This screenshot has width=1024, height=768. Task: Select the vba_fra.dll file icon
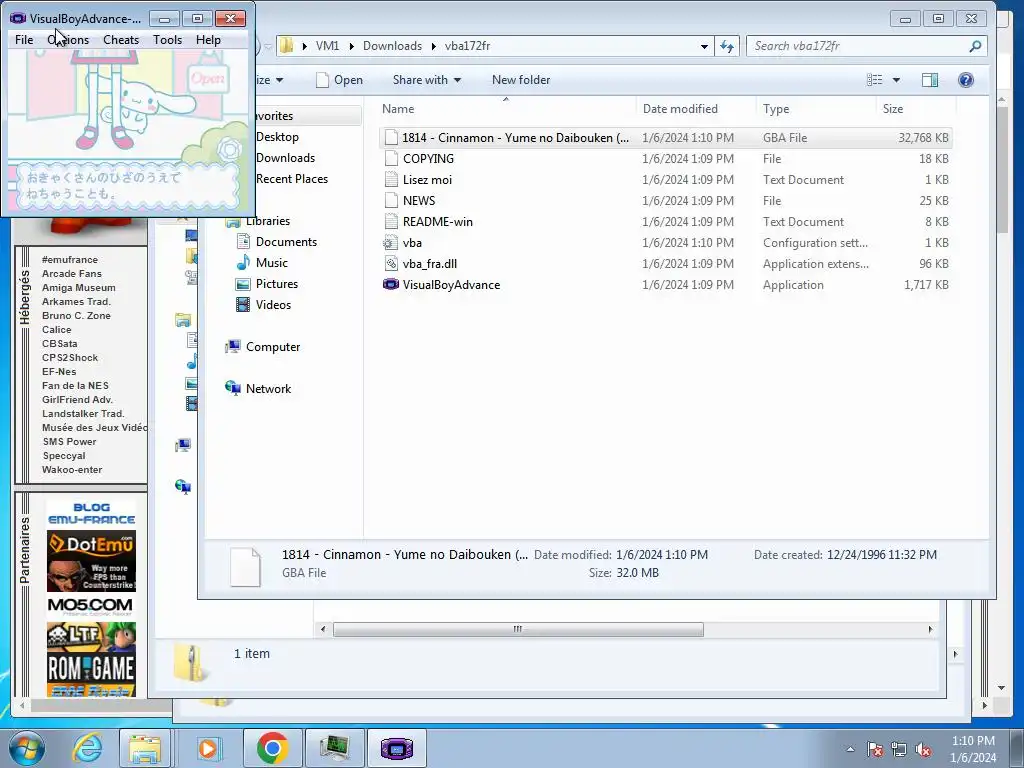391,263
